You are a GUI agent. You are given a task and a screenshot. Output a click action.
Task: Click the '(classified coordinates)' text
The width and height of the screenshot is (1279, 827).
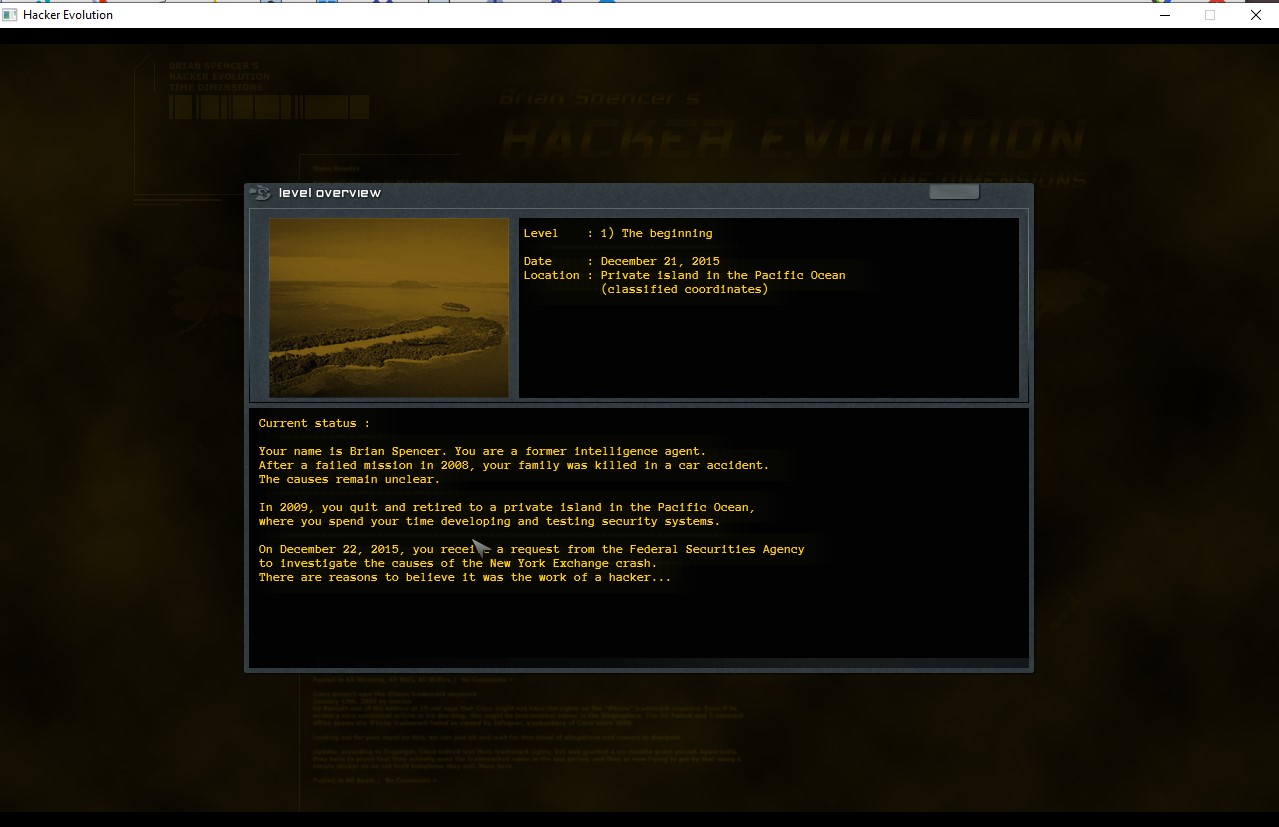pos(684,289)
